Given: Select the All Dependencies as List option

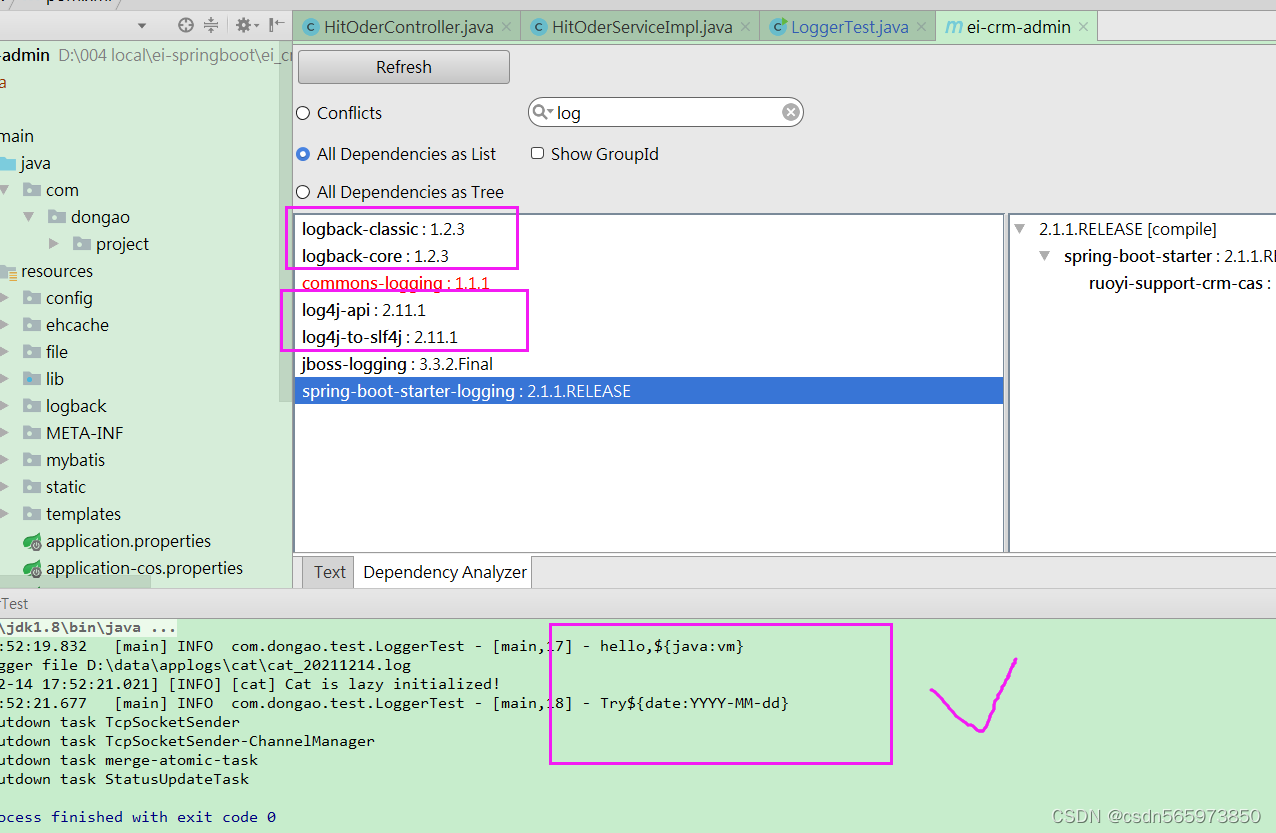Looking at the screenshot, I should pyautogui.click(x=303, y=154).
